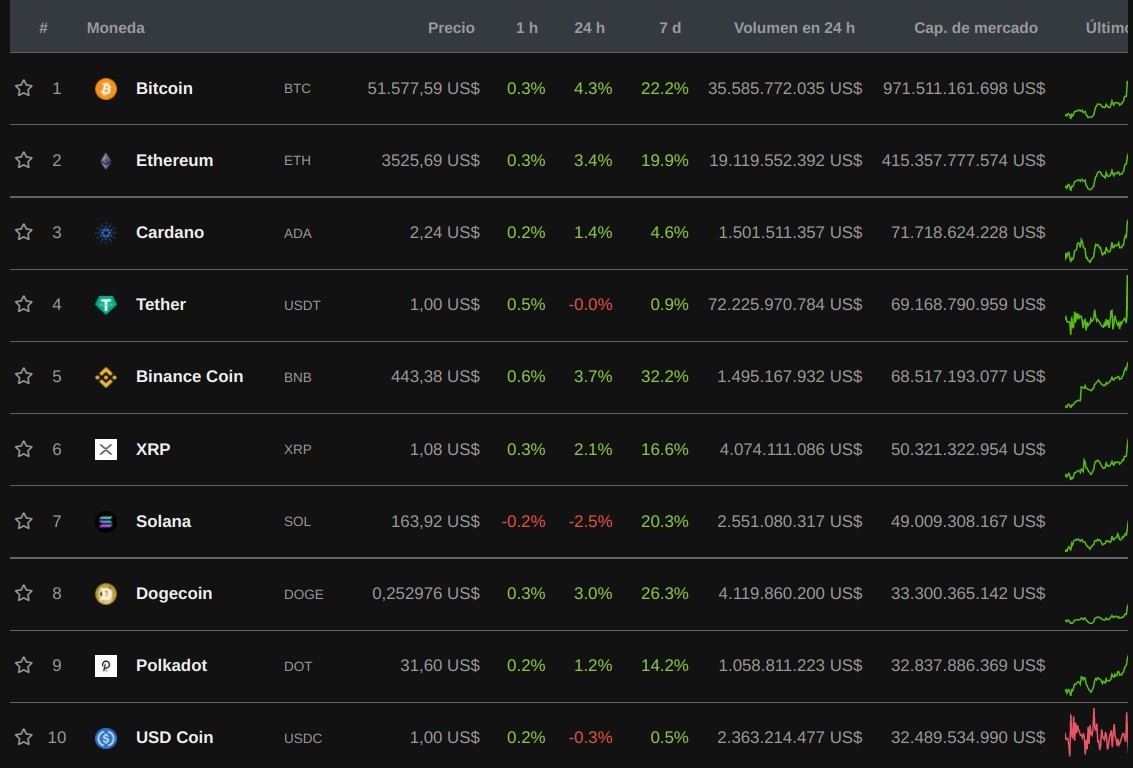Star Binance Coin as favorite

(24, 376)
